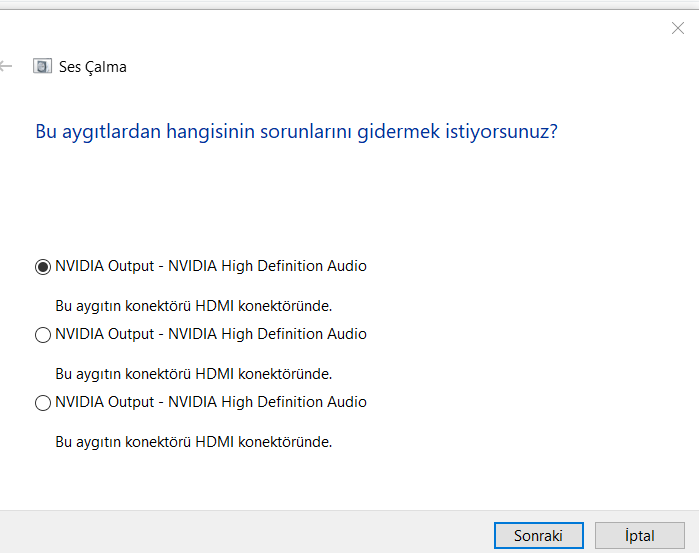Viewport: 699px width, 553px height.
Task: Click the Sonraki button
Action: (x=538, y=536)
